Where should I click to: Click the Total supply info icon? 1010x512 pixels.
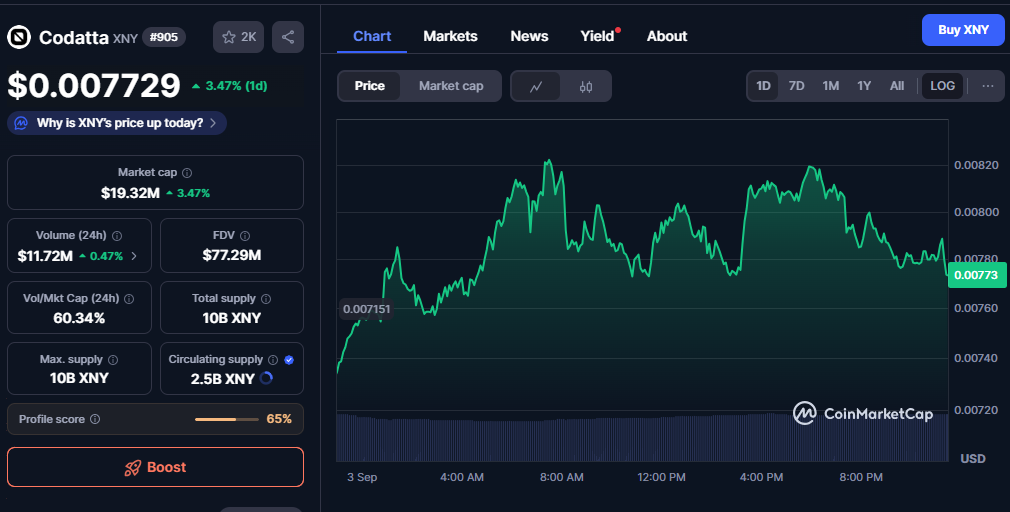click(x=266, y=299)
